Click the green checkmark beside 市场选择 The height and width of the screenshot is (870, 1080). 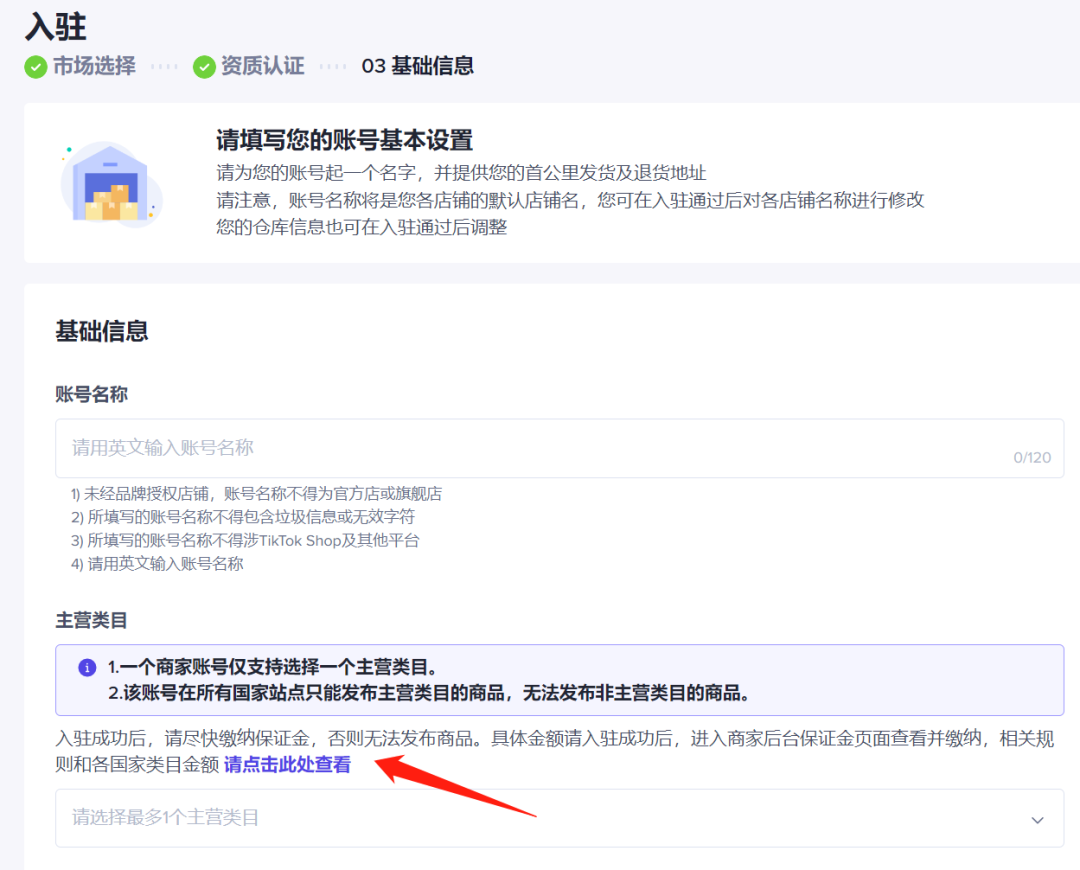click(x=35, y=66)
